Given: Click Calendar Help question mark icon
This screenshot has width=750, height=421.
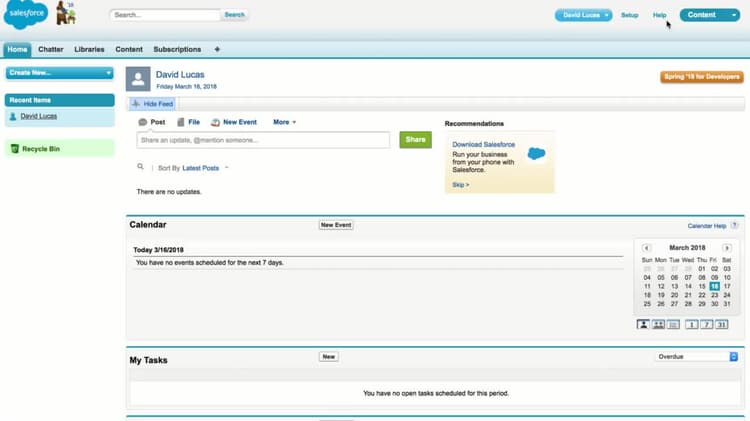Looking at the screenshot, I should (x=734, y=225).
